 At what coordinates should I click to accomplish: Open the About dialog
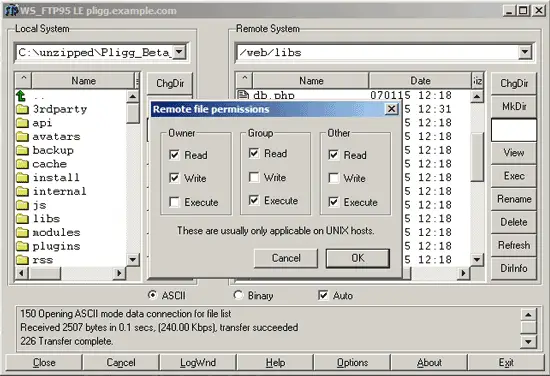429,362
